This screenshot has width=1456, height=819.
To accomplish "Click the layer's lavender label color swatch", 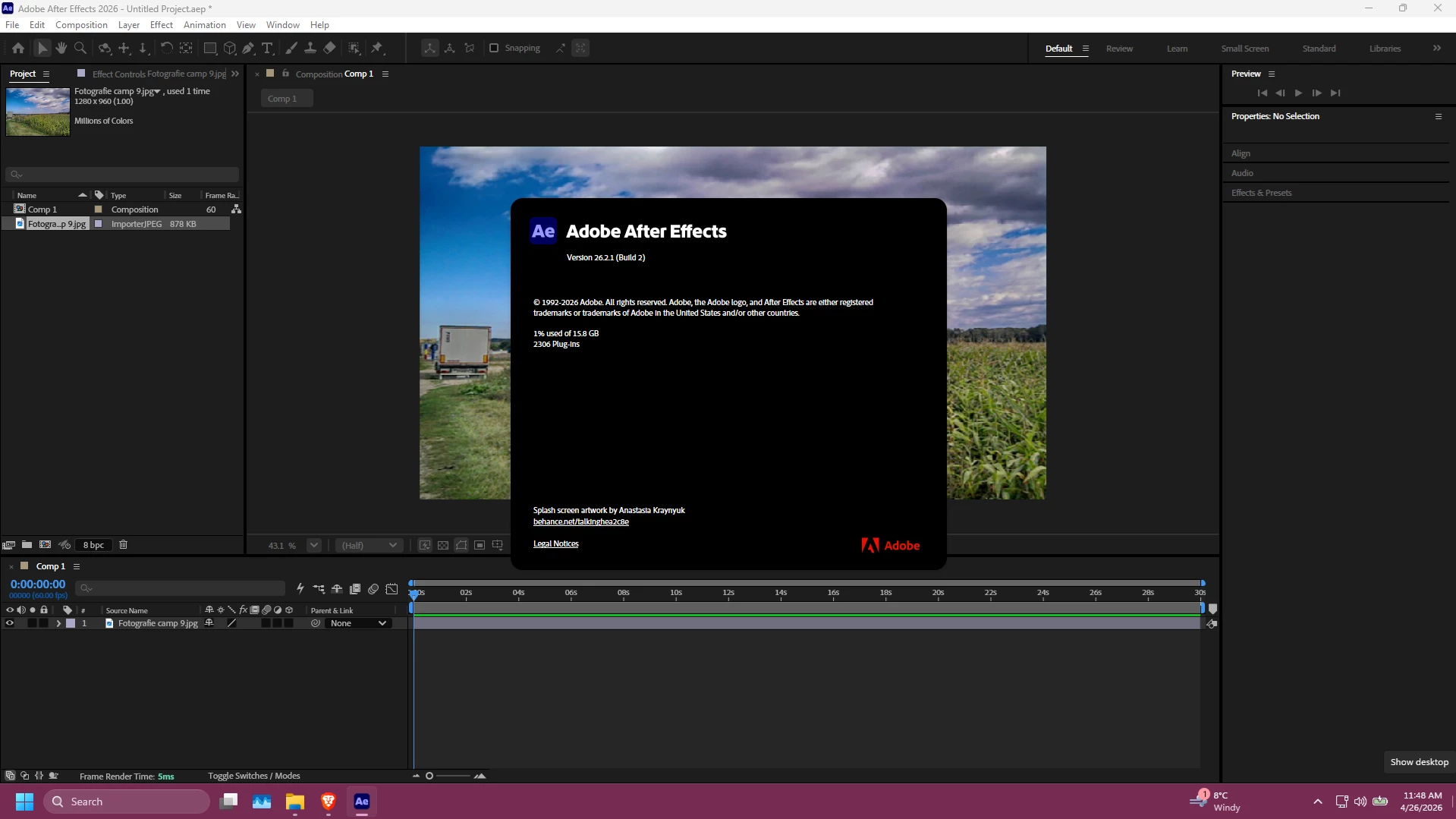I will 71,623.
